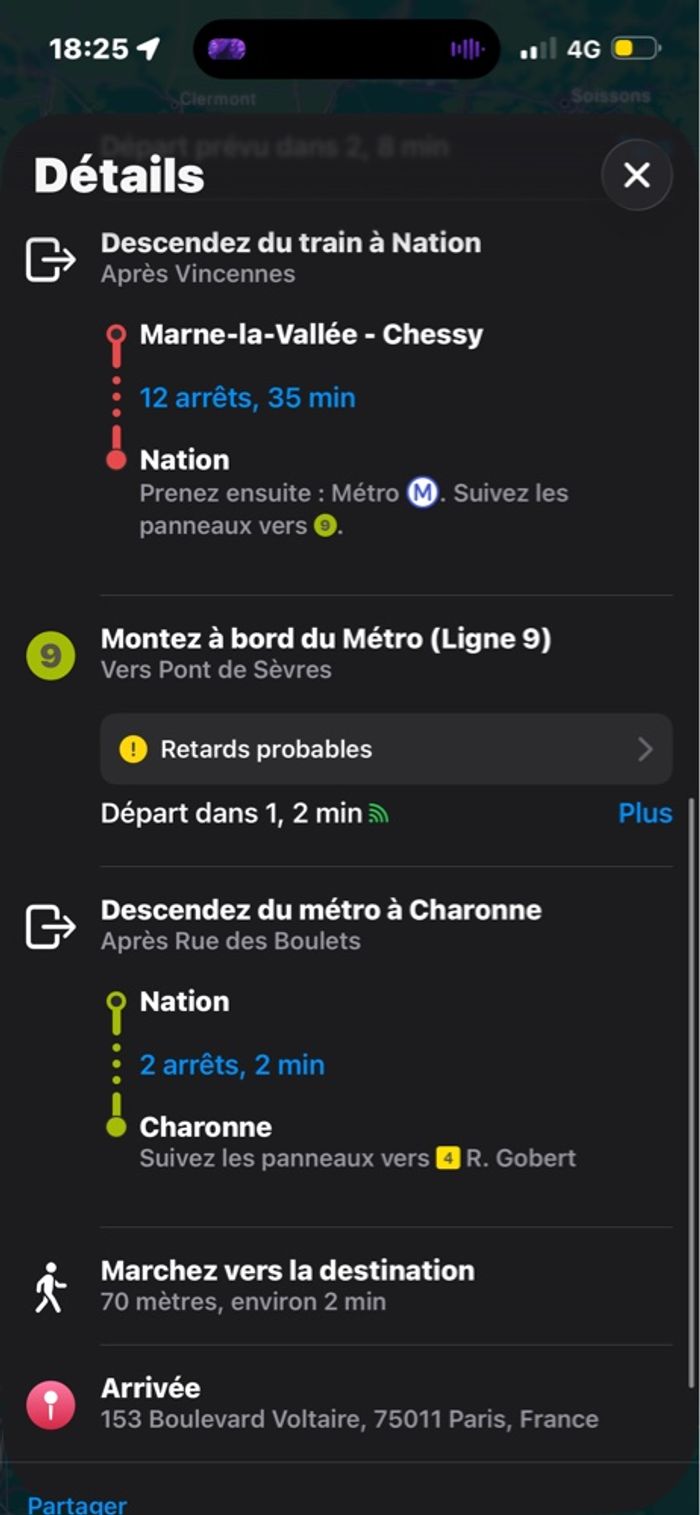The width and height of the screenshot is (700, 1515).
Task: Select the Montez à bord du Métro step
Action: (326, 639)
